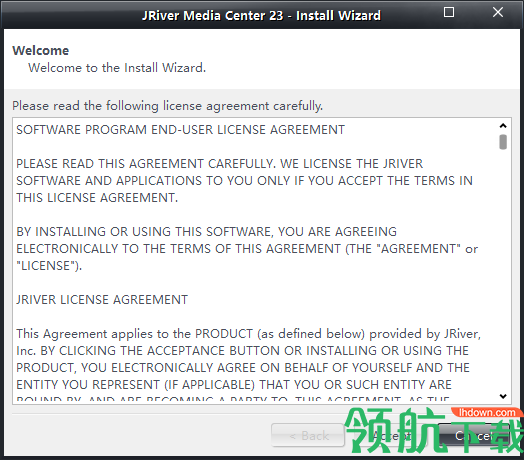This screenshot has width=524, height=460.
Task: Click the 'JRIVER LICENSE AGREEMENT' line
Action: coord(102,300)
